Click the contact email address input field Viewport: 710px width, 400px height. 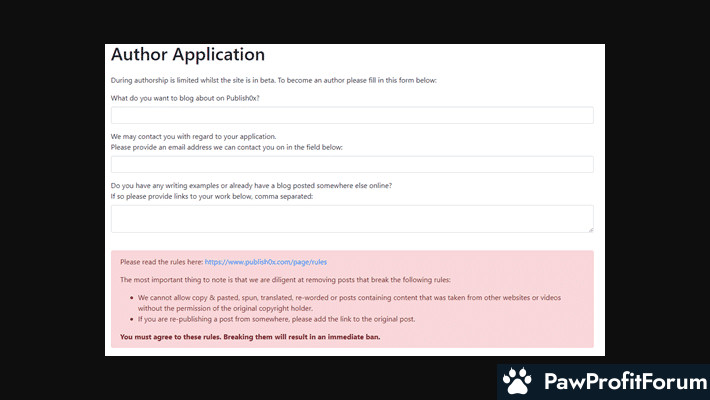click(352, 164)
